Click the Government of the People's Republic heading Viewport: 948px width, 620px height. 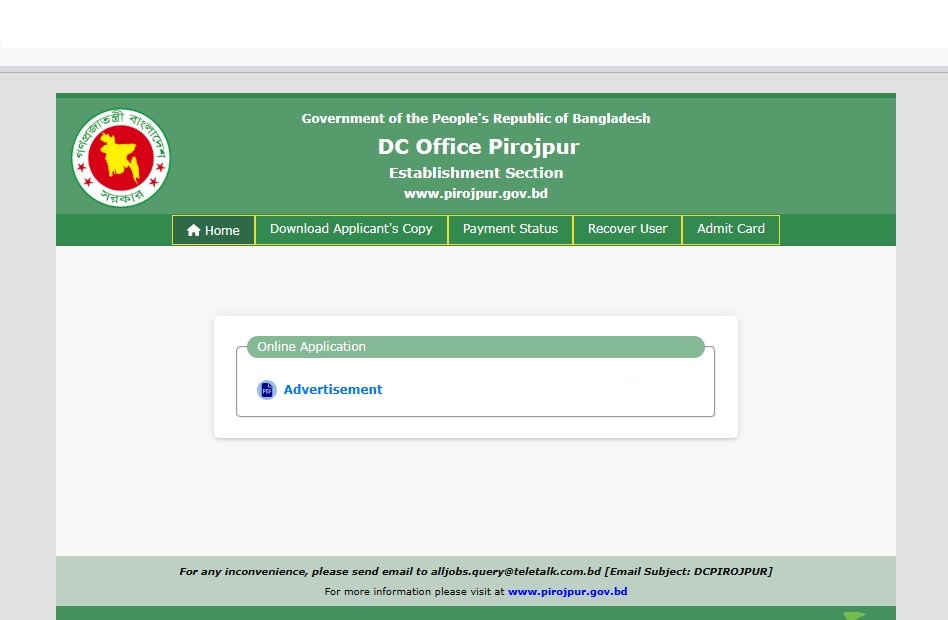click(x=476, y=118)
